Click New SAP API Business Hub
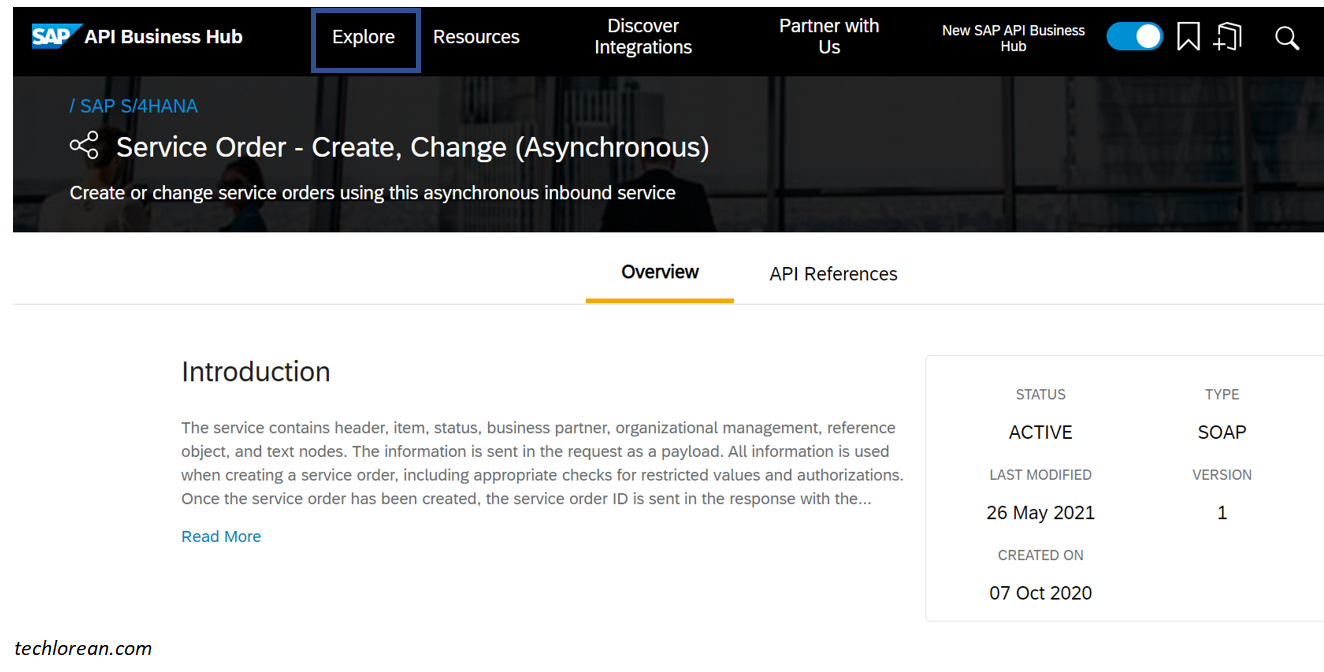1324x672 pixels. click(1013, 38)
